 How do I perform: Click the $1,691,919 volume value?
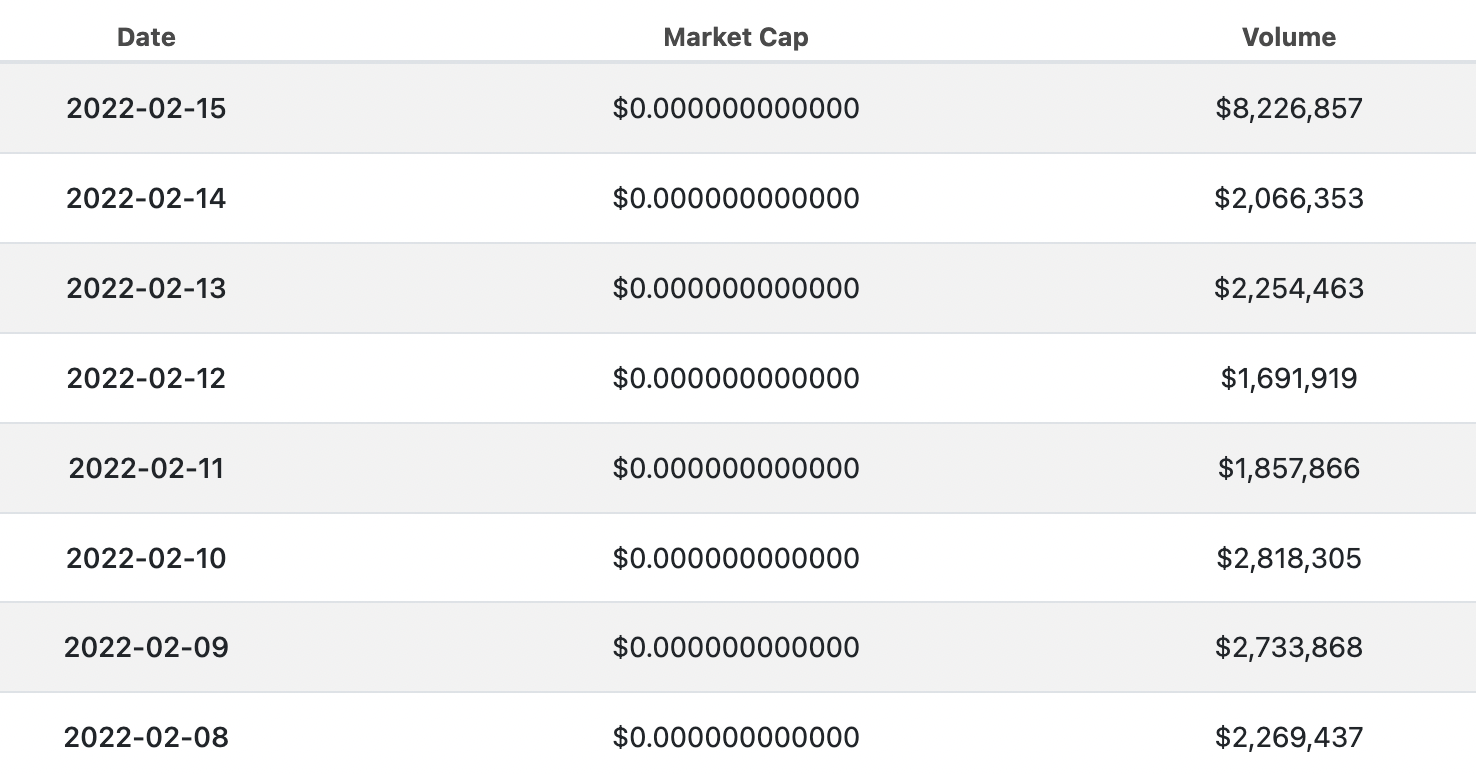(x=1289, y=378)
